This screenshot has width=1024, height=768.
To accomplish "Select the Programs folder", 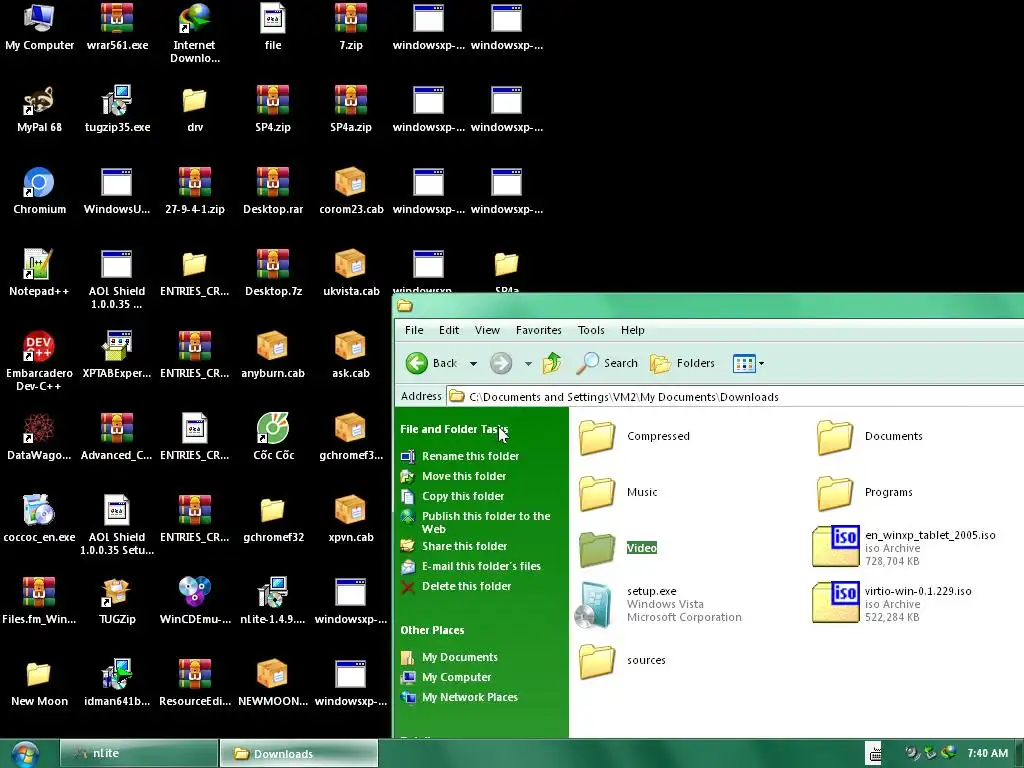I will [865, 492].
